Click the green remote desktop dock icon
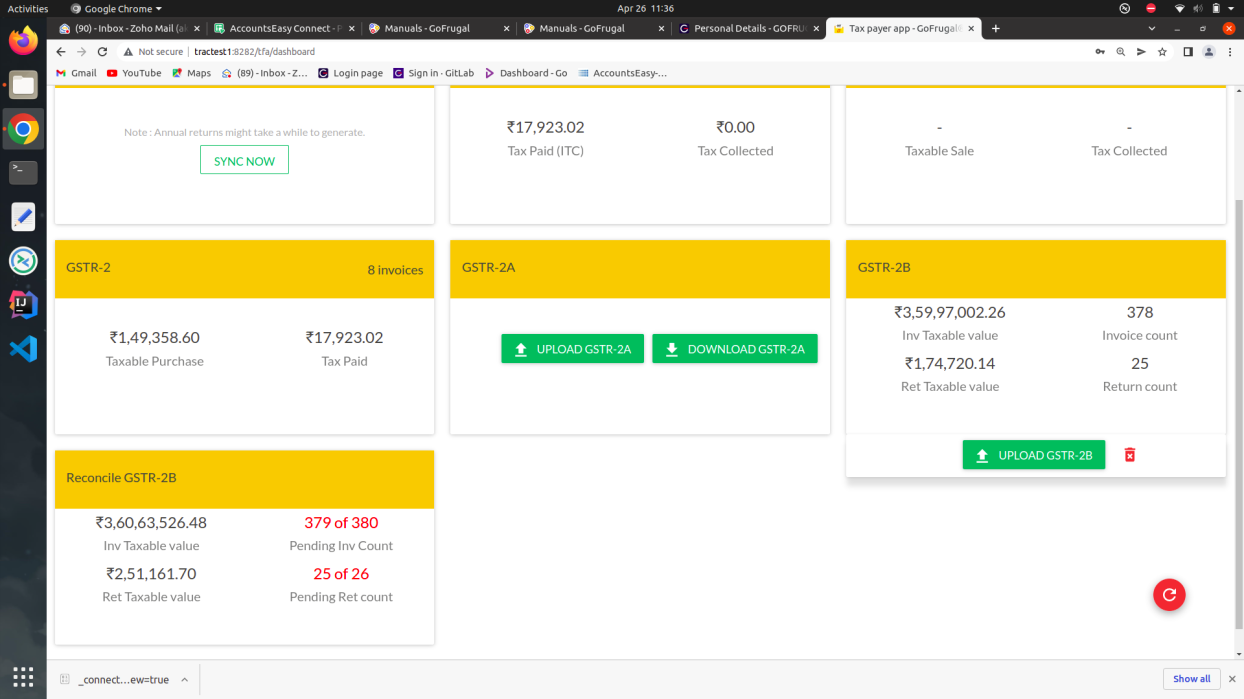This screenshot has width=1244, height=699. (x=23, y=260)
